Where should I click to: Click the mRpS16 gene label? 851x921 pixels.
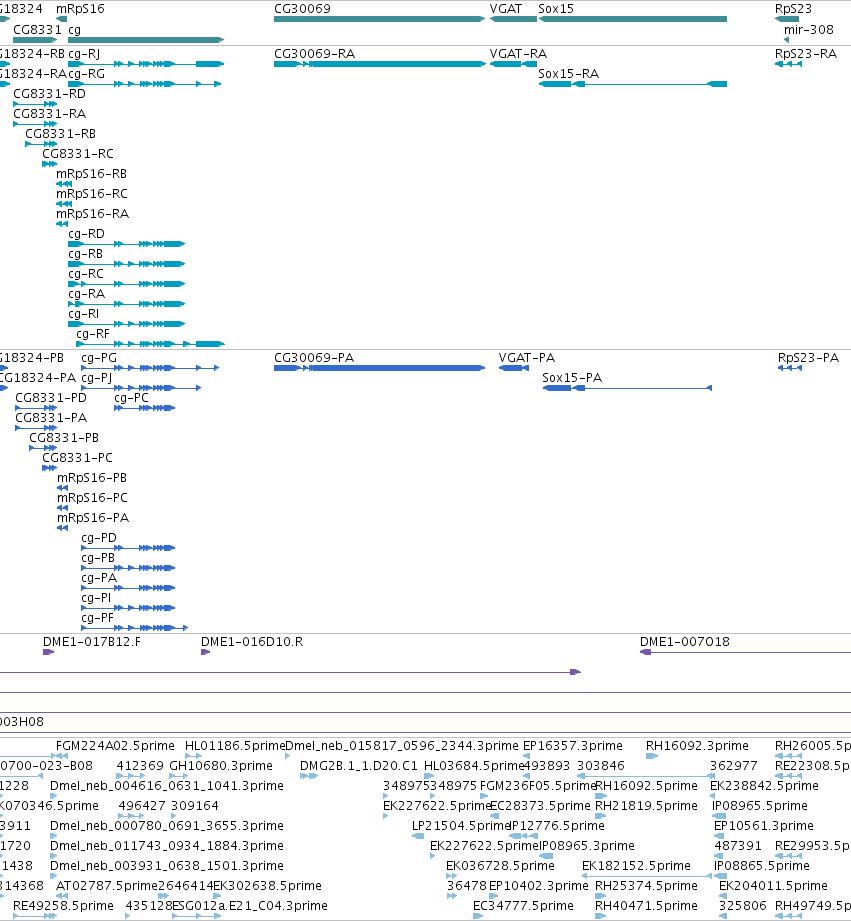coord(80,9)
